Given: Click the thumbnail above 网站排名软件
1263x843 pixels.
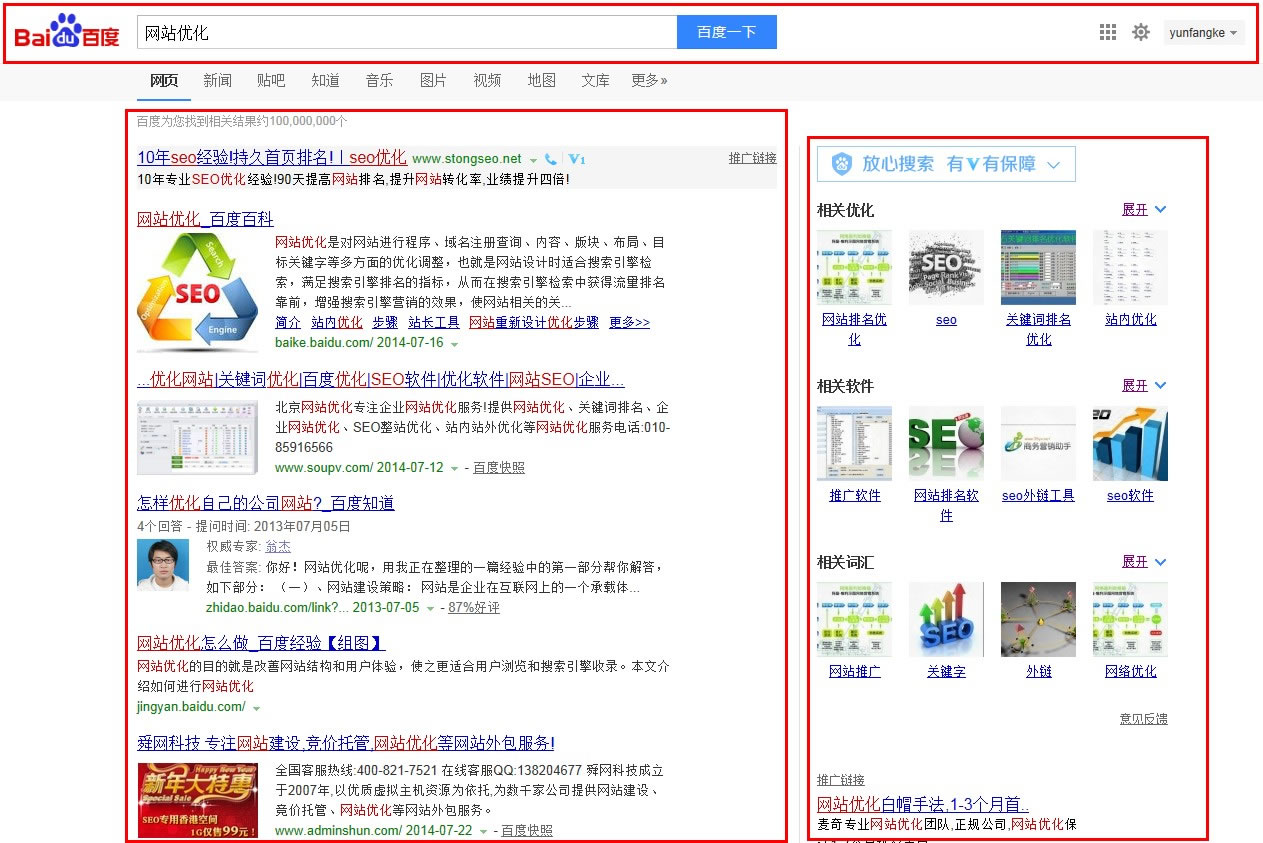Looking at the screenshot, I should pyautogui.click(x=946, y=443).
